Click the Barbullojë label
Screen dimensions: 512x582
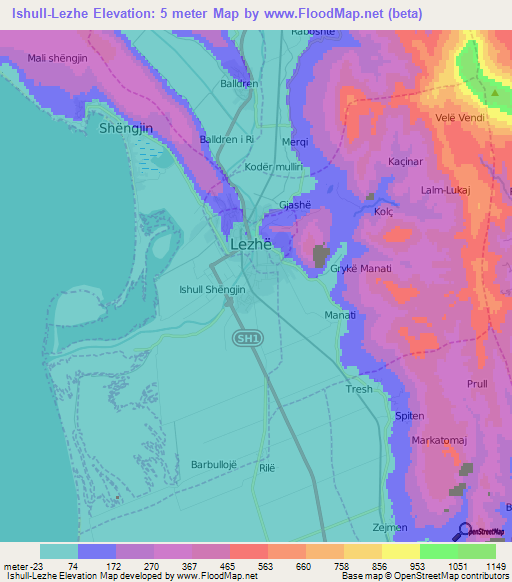[214, 465]
